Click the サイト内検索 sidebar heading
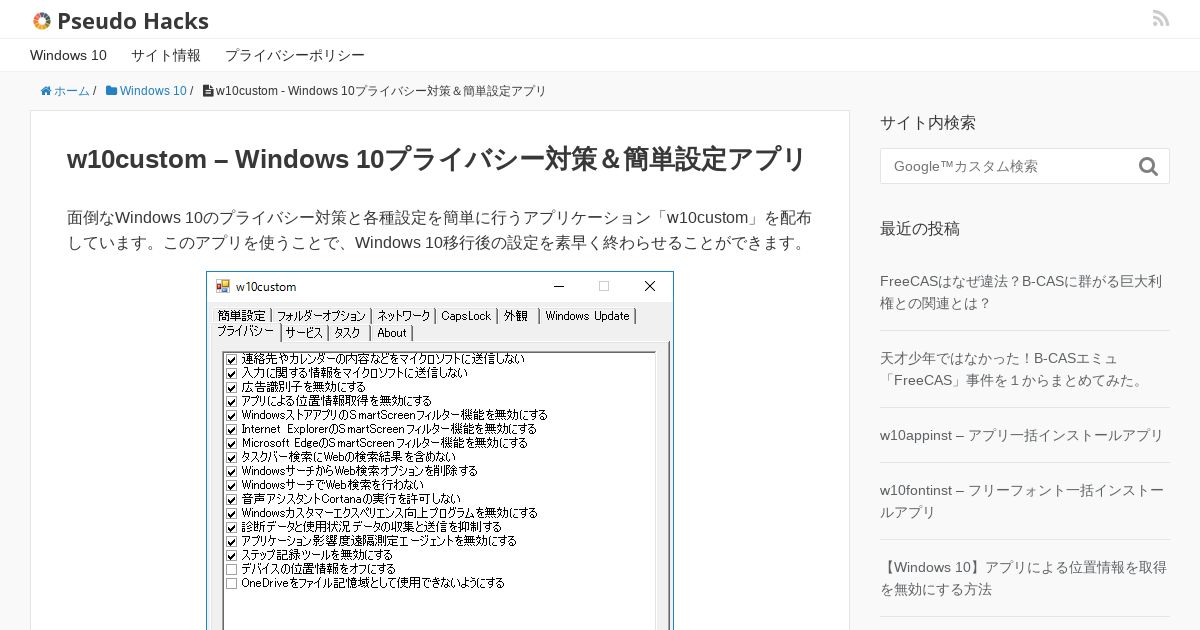The width and height of the screenshot is (1200, 630). [928, 123]
